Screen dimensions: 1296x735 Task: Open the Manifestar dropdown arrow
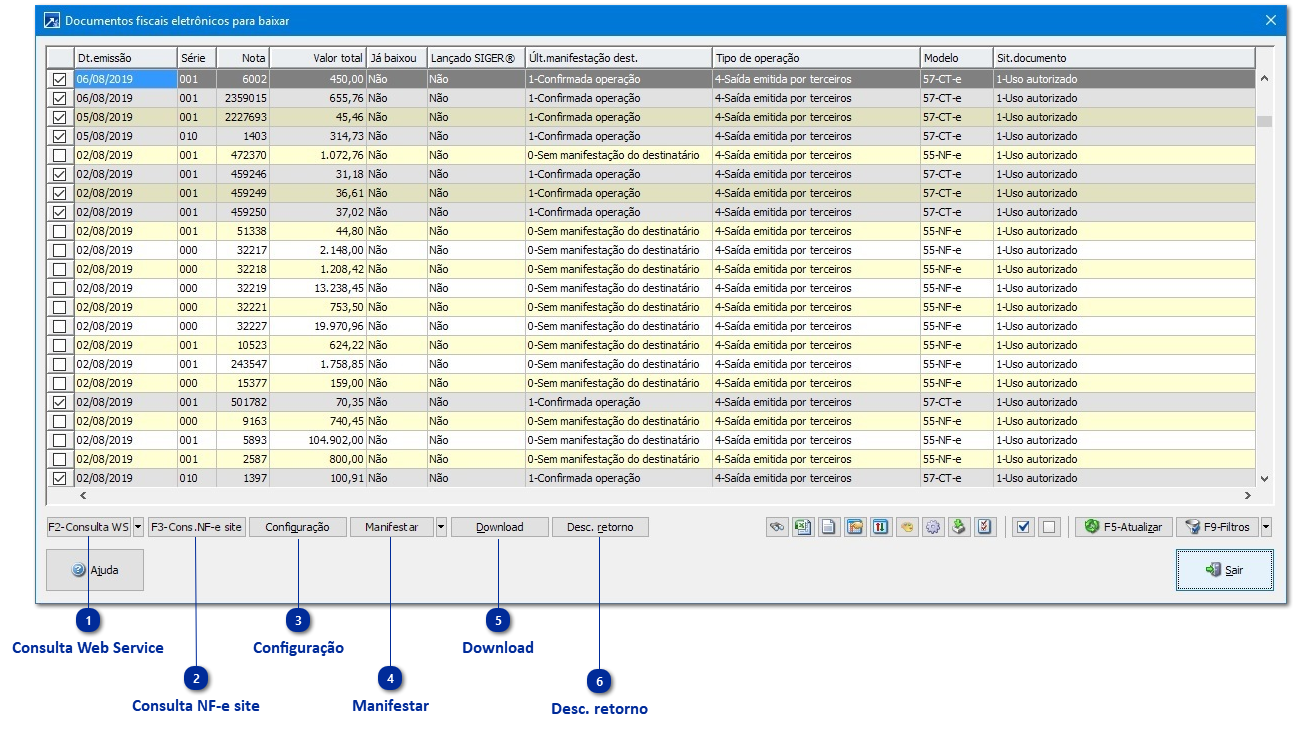tap(441, 527)
